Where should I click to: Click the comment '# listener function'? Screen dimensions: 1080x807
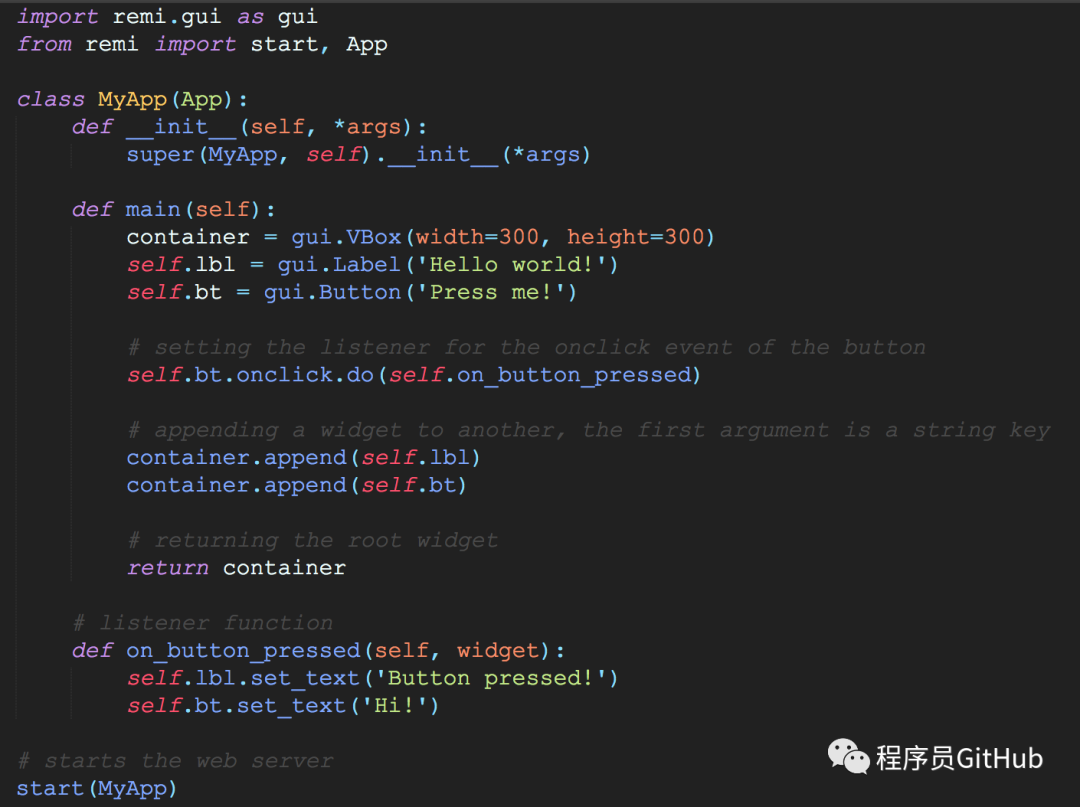[x=202, y=623]
